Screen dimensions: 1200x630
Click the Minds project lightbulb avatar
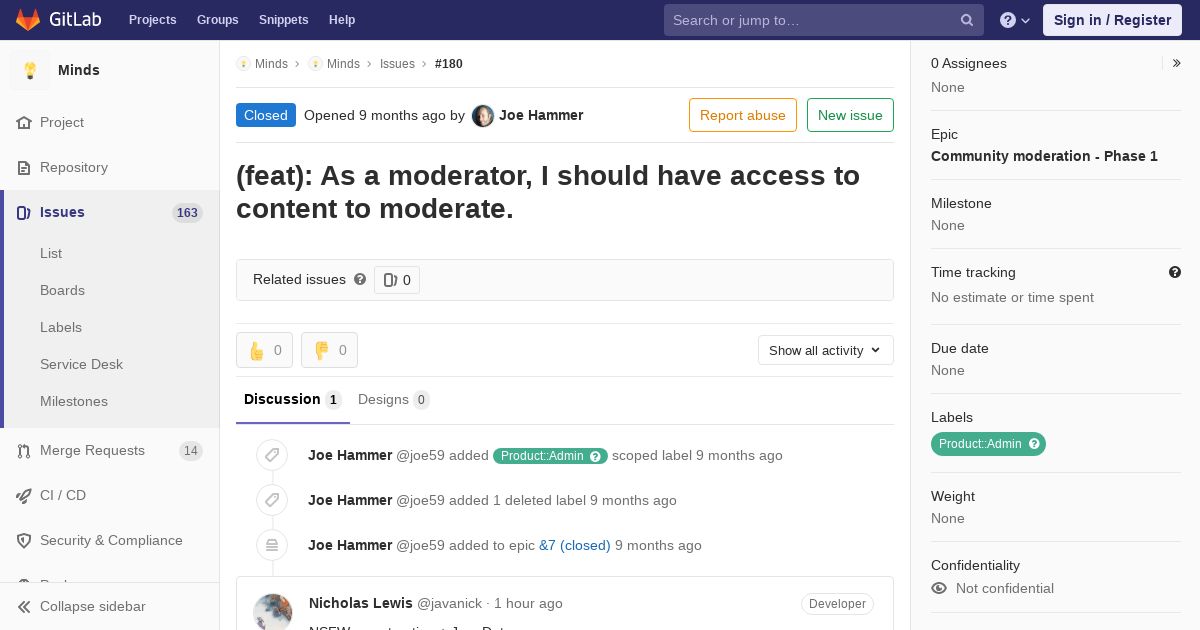pyautogui.click(x=30, y=70)
